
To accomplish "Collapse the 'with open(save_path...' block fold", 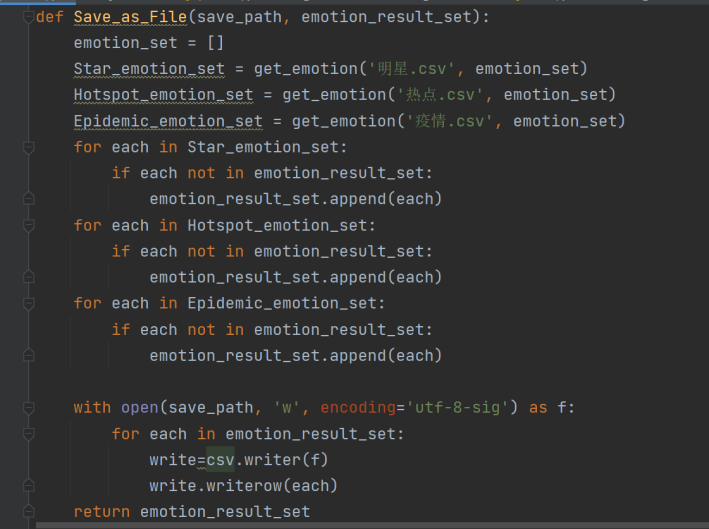I will pos(28,408).
